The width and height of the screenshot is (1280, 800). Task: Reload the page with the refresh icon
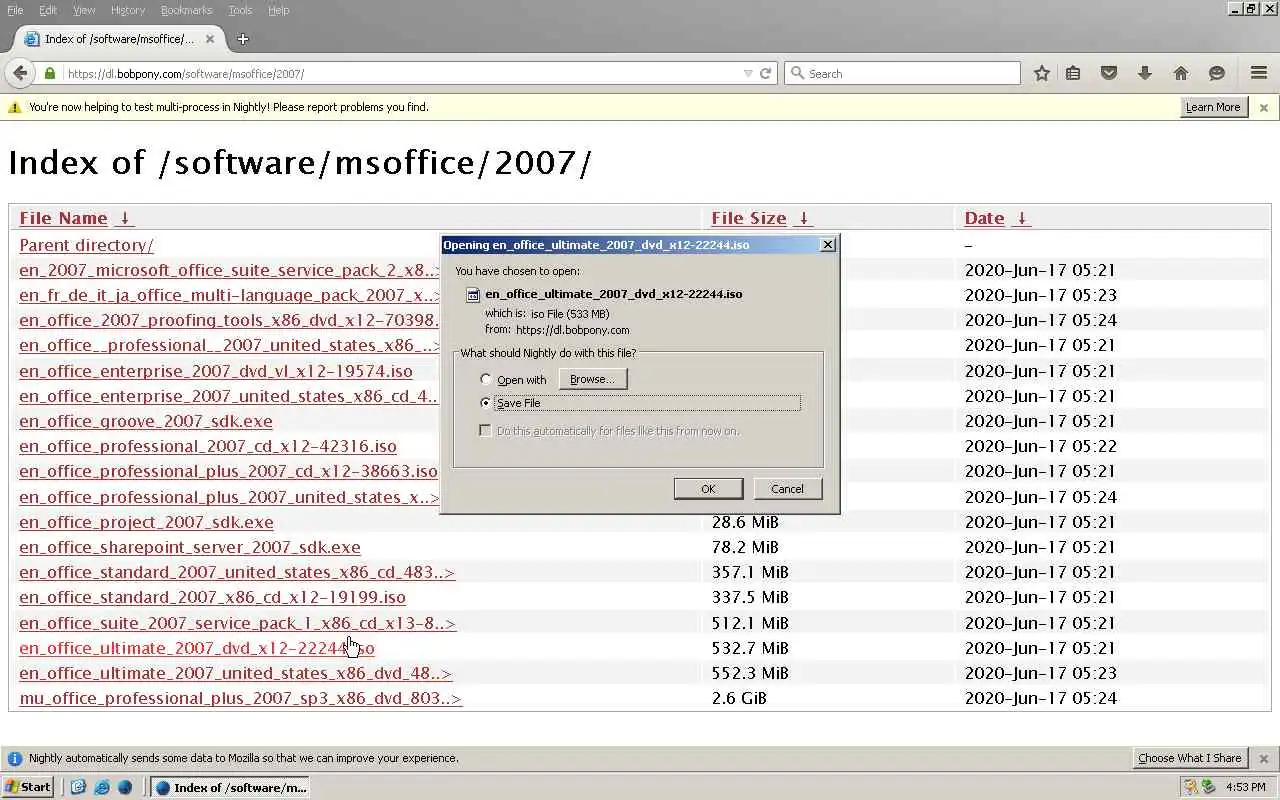click(x=765, y=73)
